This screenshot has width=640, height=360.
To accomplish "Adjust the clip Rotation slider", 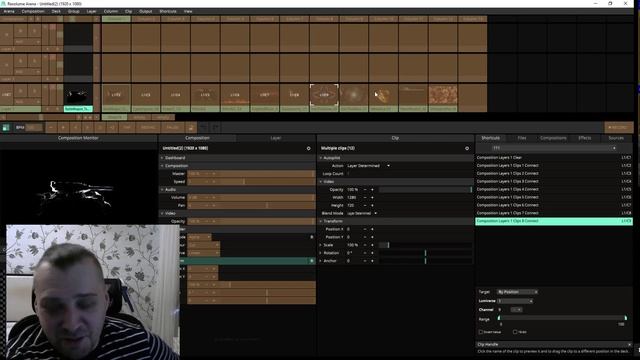I will coord(425,253).
